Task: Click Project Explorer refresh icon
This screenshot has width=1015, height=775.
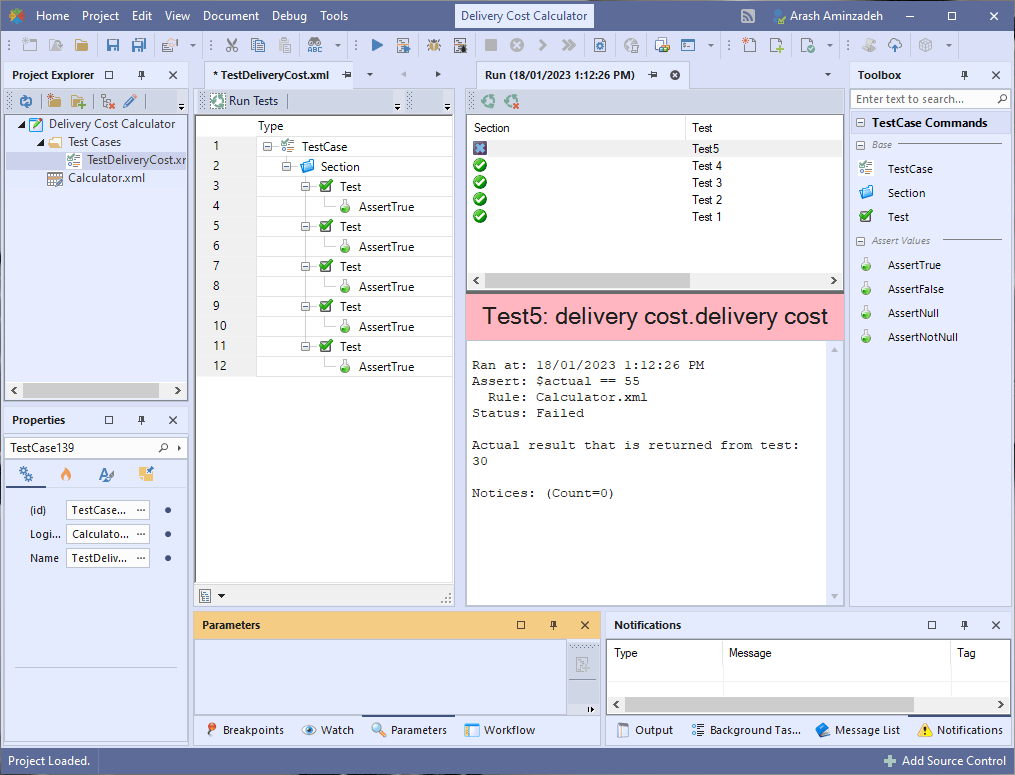Action: 26,101
